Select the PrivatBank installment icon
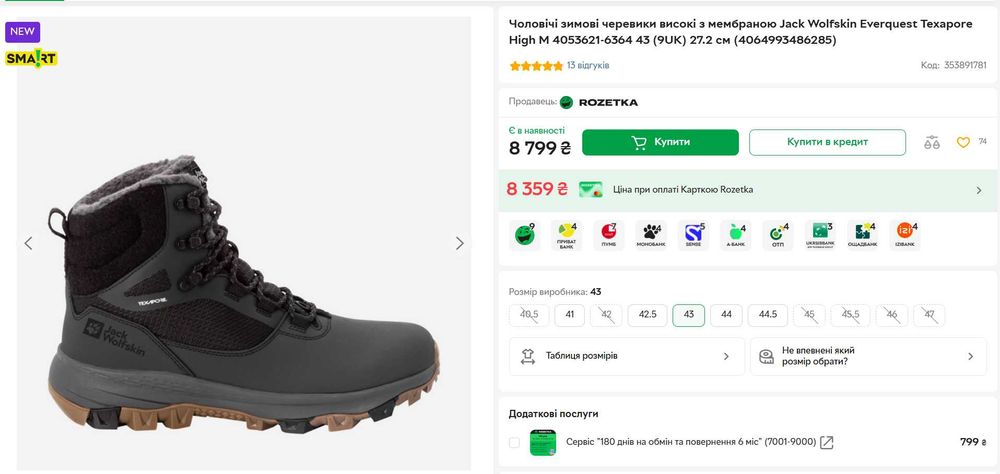This screenshot has width=1000, height=474. (565, 236)
